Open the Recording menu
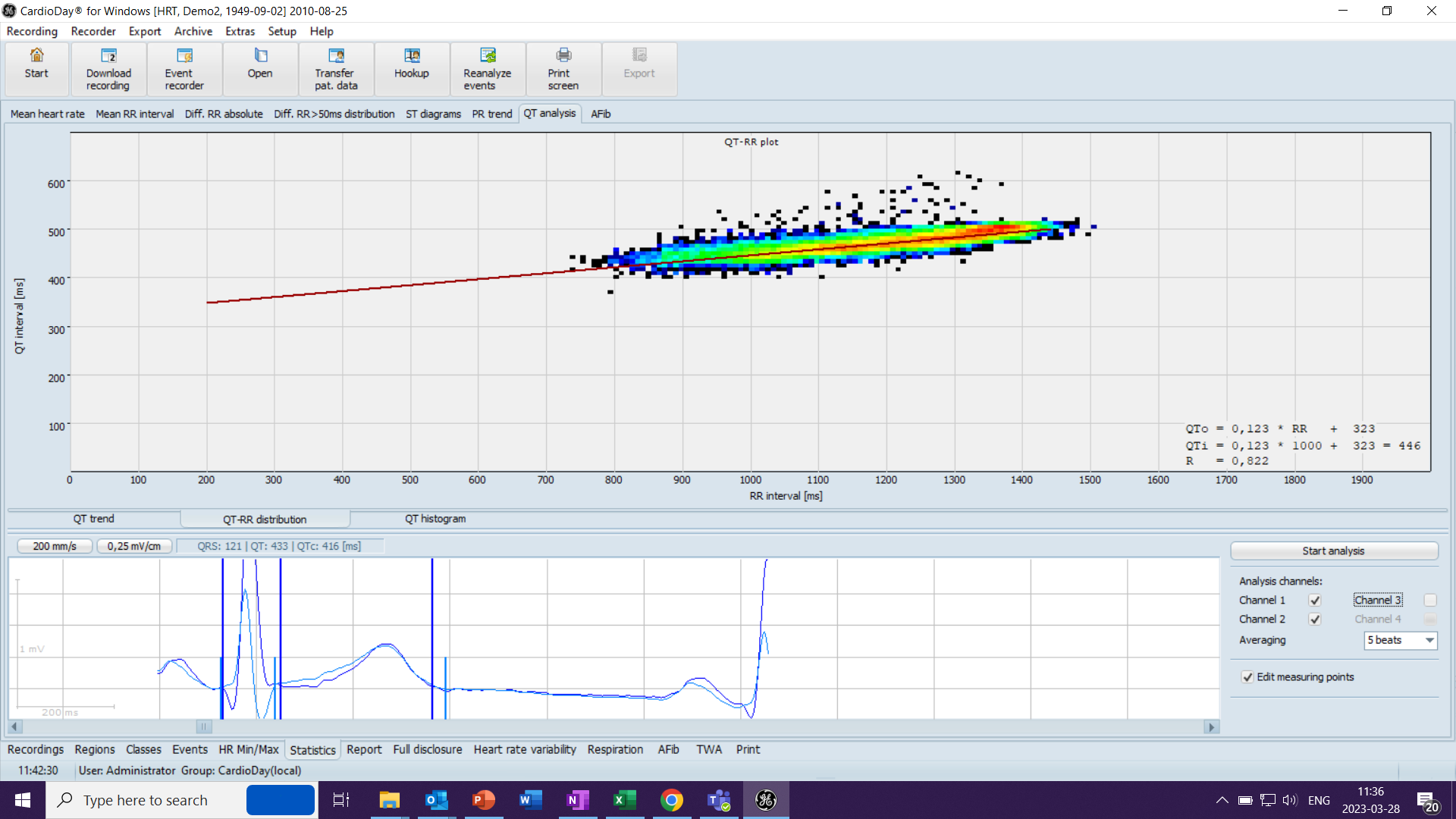The width and height of the screenshot is (1456, 819). [x=32, y=31]
